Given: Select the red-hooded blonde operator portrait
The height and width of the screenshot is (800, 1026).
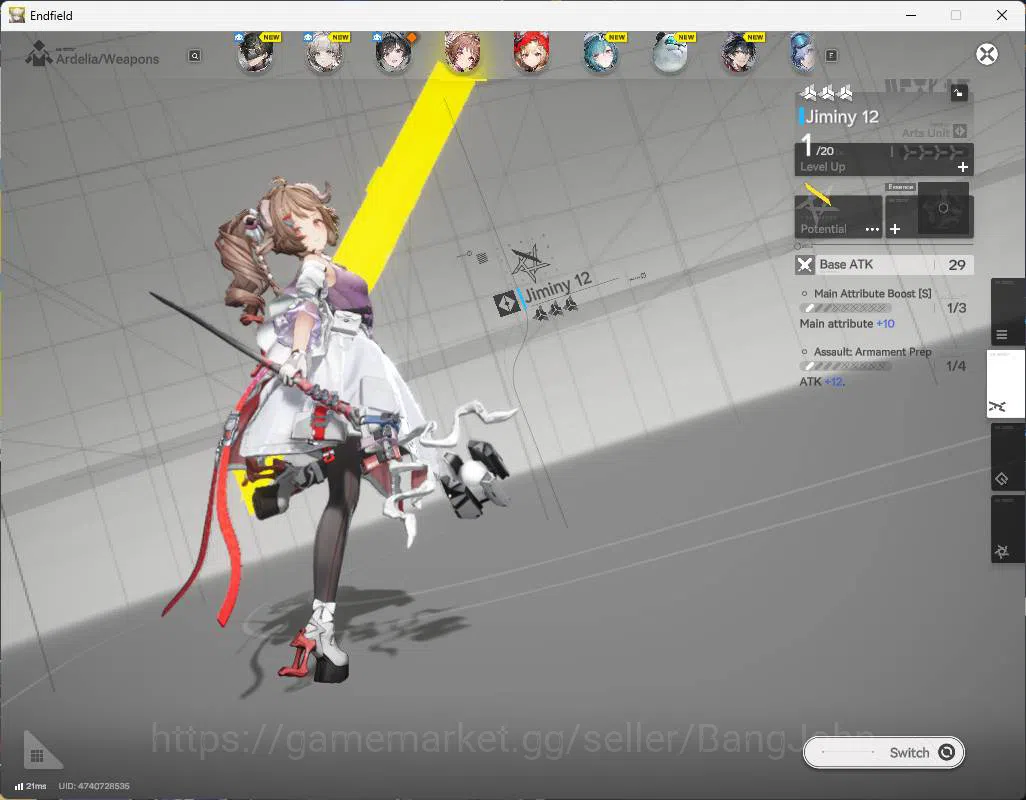Looking at the screenshot, I should coord(531,53).
